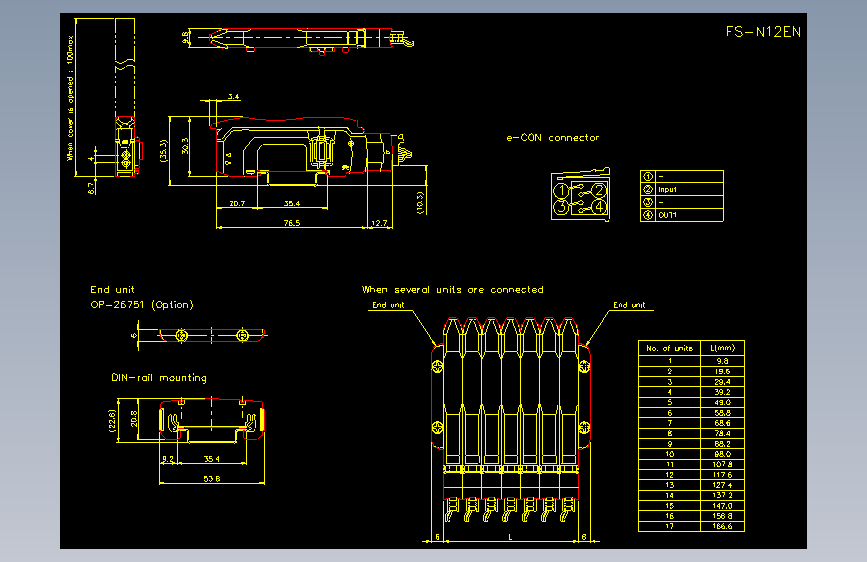Select the 'e-CON connector' label
867x562 pixels.
(552, 138)
